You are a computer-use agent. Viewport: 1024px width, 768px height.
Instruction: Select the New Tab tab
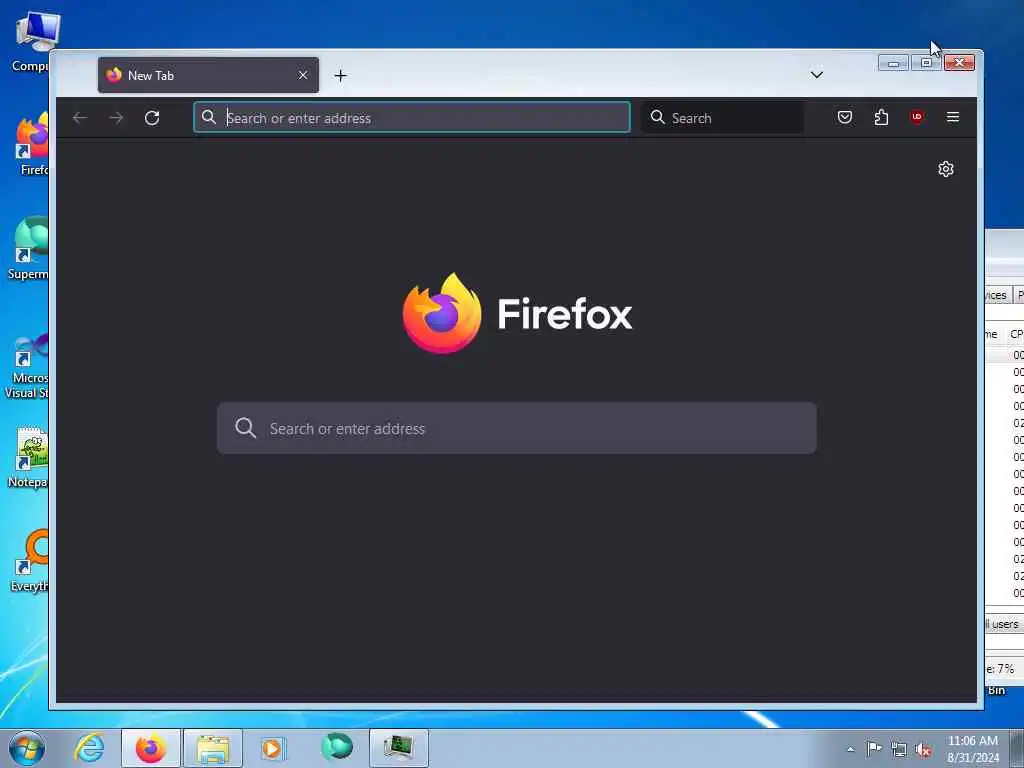click(208, 75)
